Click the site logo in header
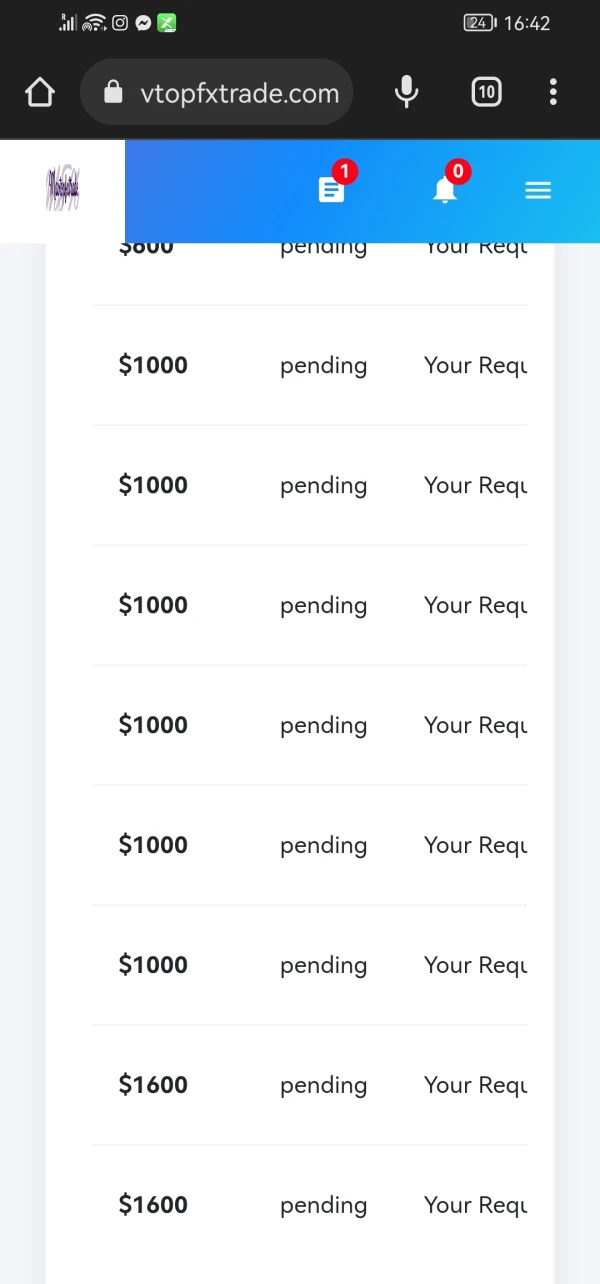The width and height of the screenshot is (600, 1284). (62, 189)
